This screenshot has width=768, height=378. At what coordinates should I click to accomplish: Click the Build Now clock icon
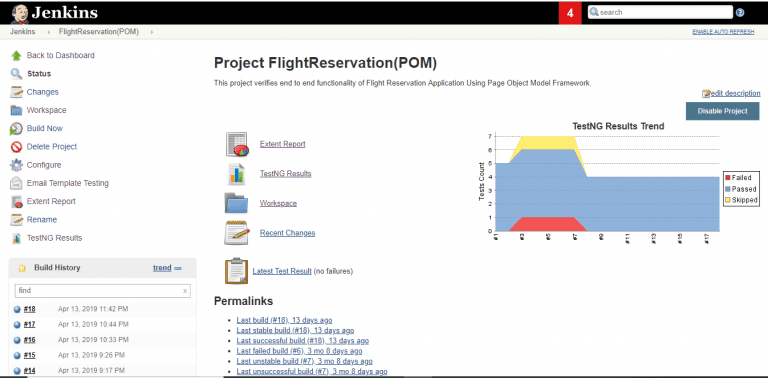[x=16, y=129]
